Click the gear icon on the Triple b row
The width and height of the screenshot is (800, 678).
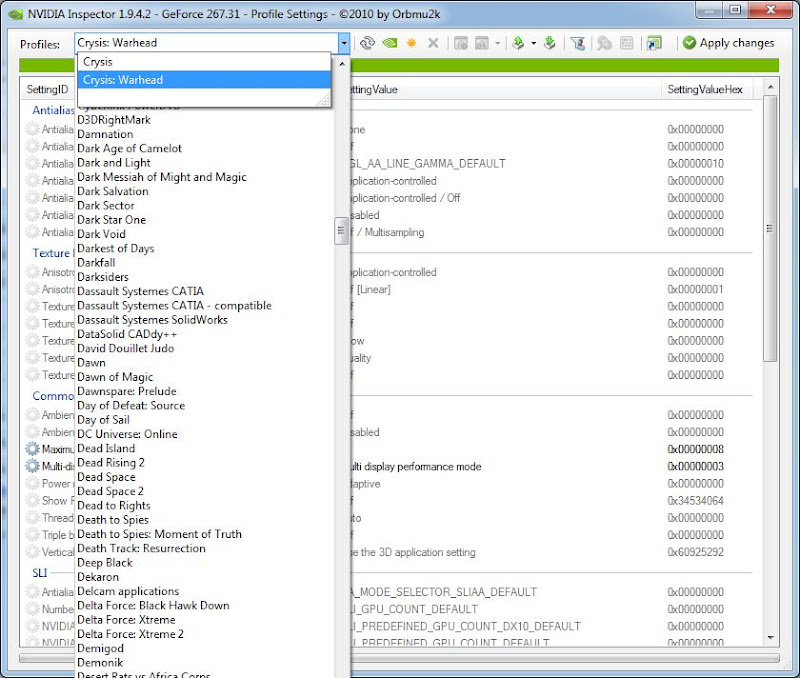click(x=32, y=535)
